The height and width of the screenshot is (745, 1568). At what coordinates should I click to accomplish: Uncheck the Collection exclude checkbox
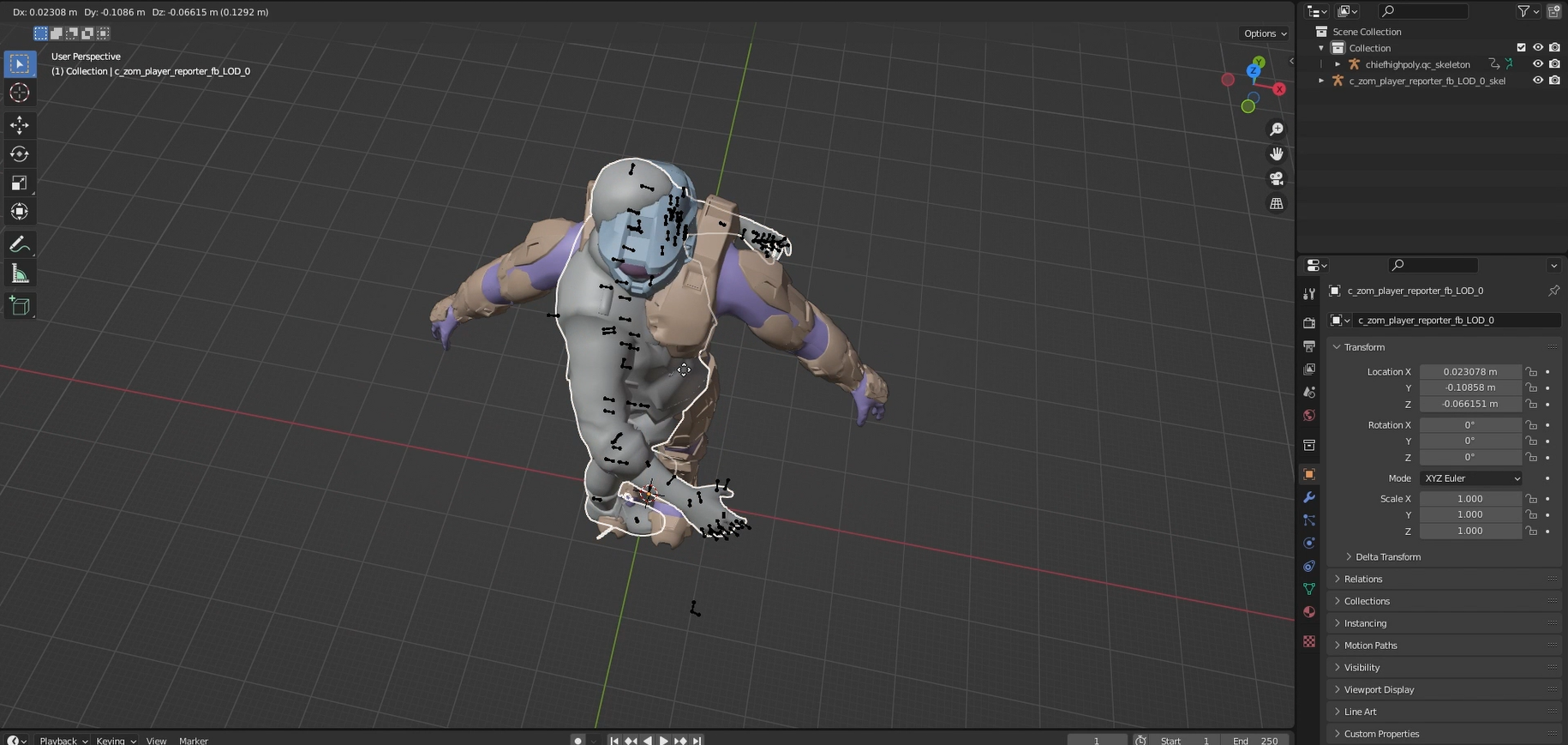pyautogui.click(x=1521, y=48)
